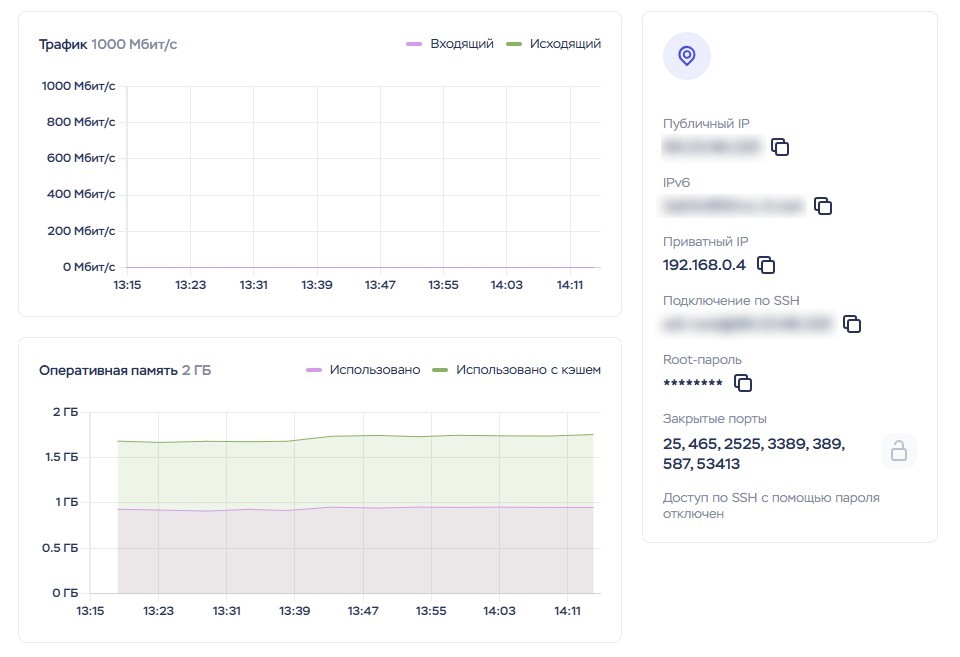Screen dimensions: 960x657
Task: Click the Публичный IP label
Action: [706, 124]
